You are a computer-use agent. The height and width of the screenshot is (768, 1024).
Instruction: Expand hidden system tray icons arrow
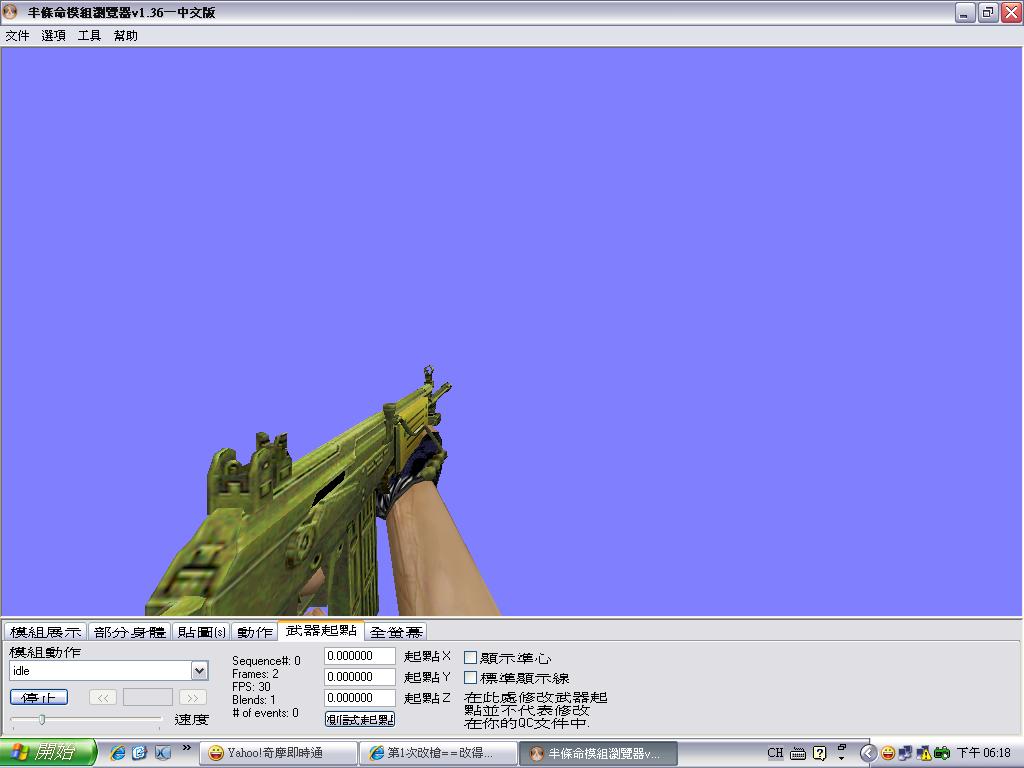(x=868, y=754)
